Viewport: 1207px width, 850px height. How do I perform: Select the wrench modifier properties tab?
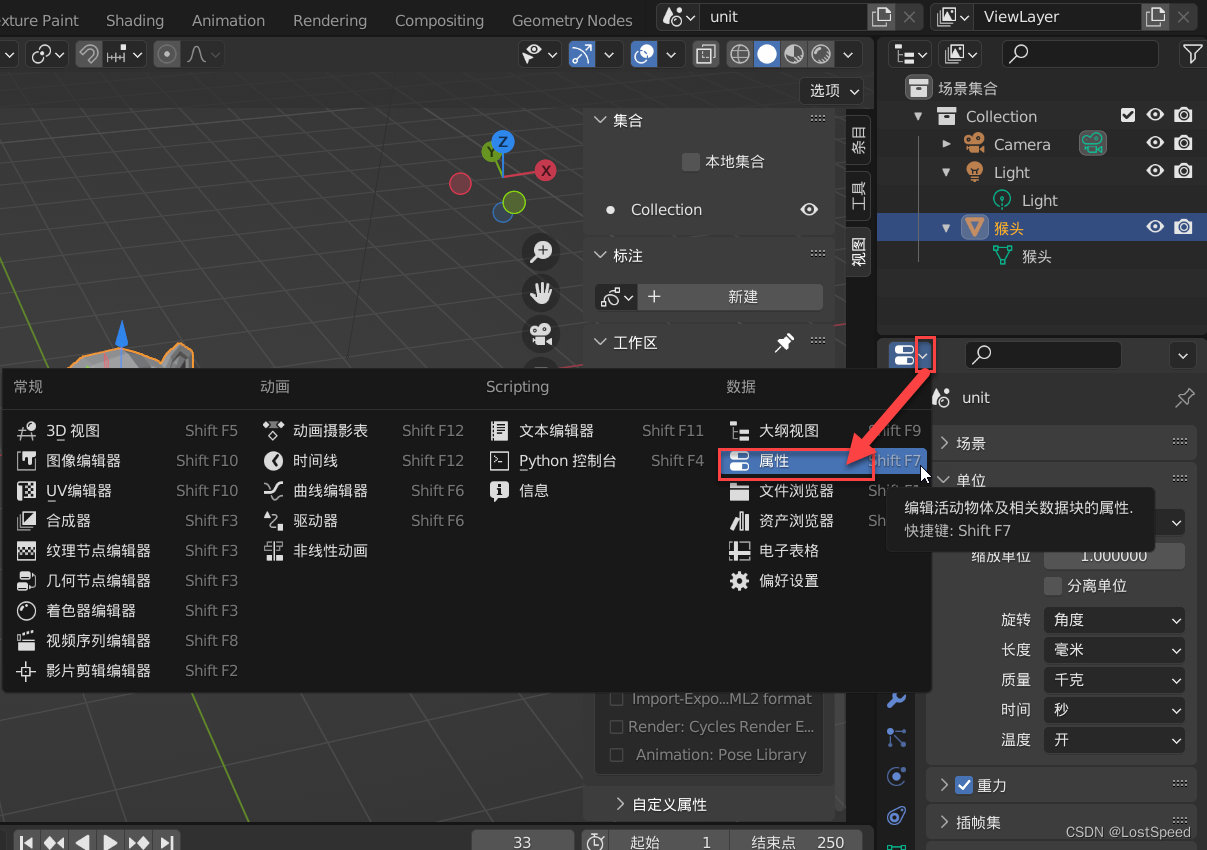[896, 699]
